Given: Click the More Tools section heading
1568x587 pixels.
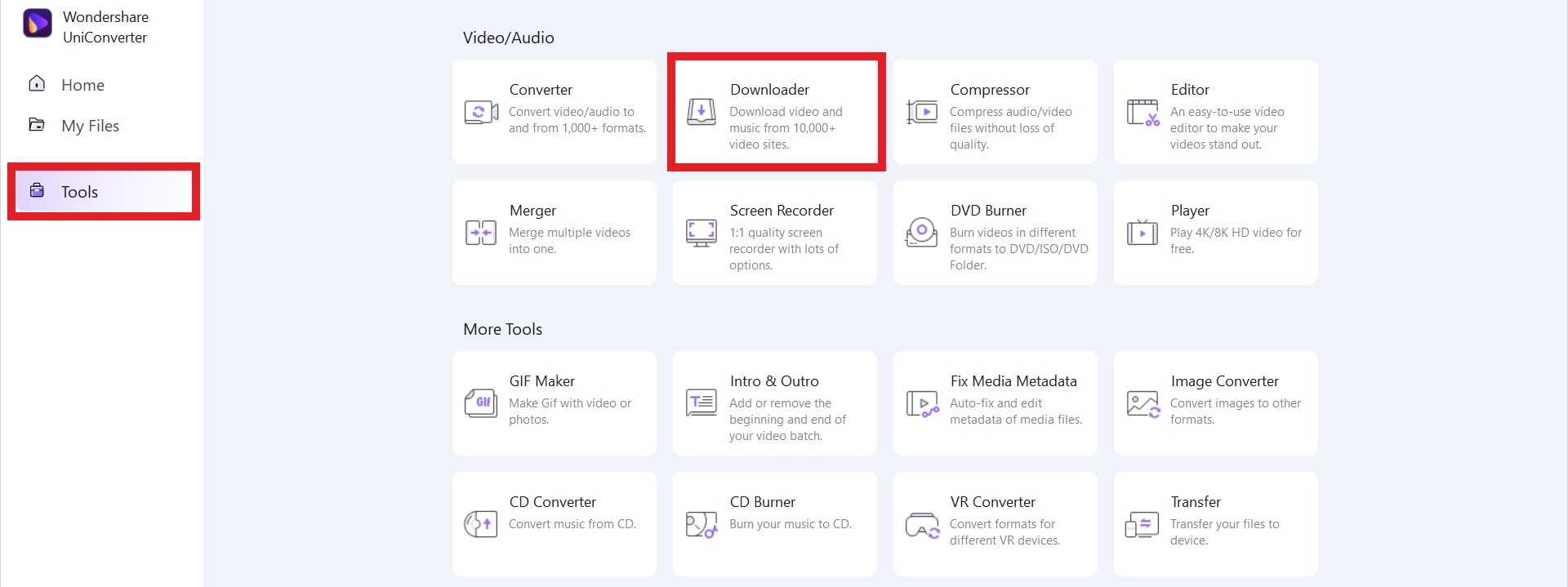Looking at the screenshot, I should (502, 329).
